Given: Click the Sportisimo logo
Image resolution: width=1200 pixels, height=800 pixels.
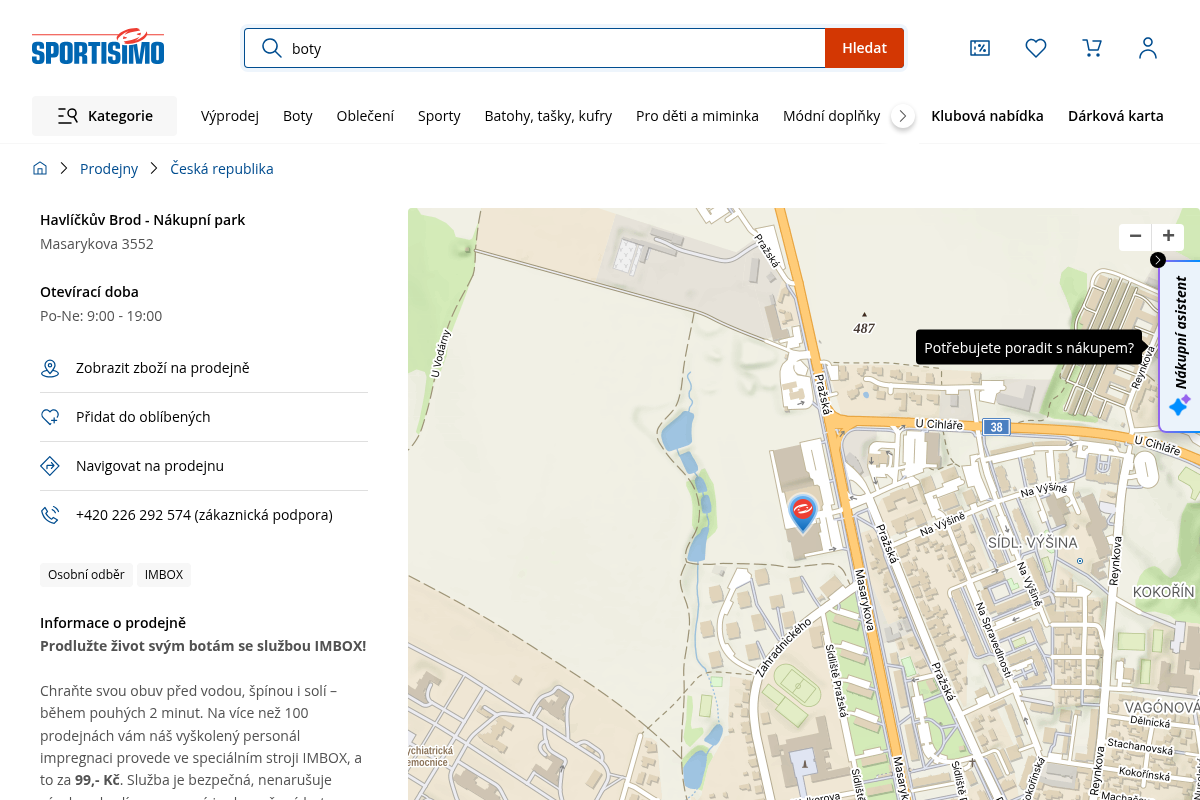Looking at the screenshot, I should [98, 47].
